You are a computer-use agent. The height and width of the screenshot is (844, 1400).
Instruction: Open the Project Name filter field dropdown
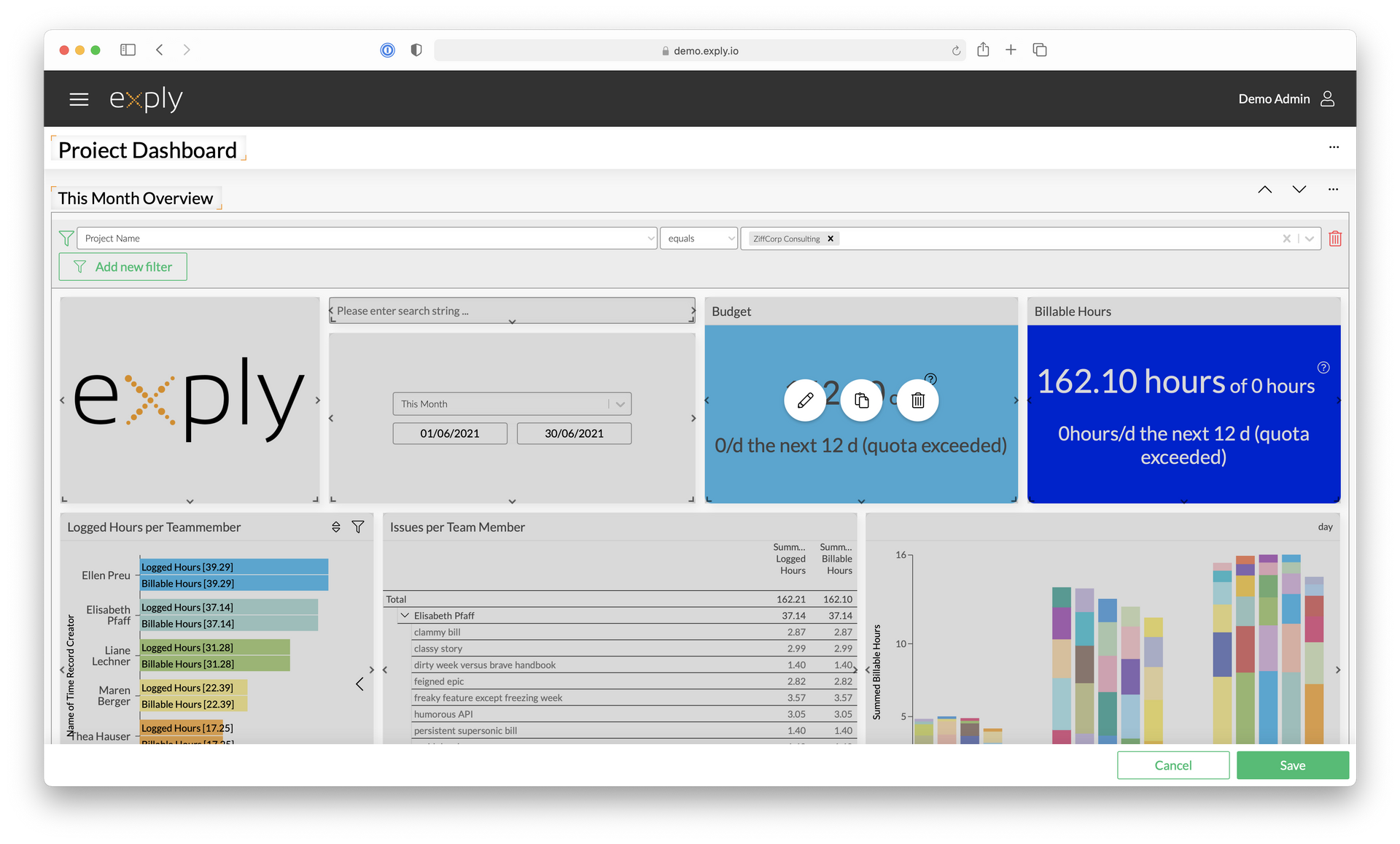click(367, 239)
